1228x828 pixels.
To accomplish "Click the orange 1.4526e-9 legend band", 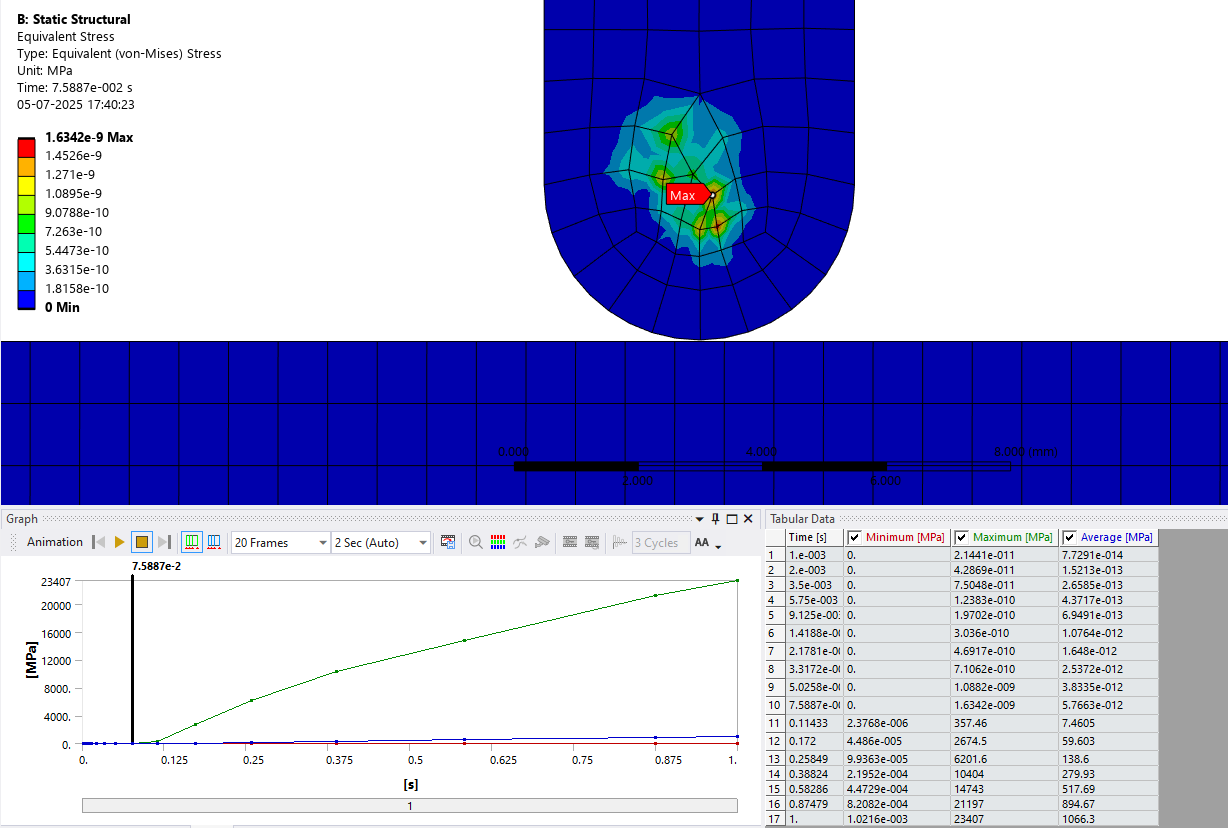I will coord(27,165).
